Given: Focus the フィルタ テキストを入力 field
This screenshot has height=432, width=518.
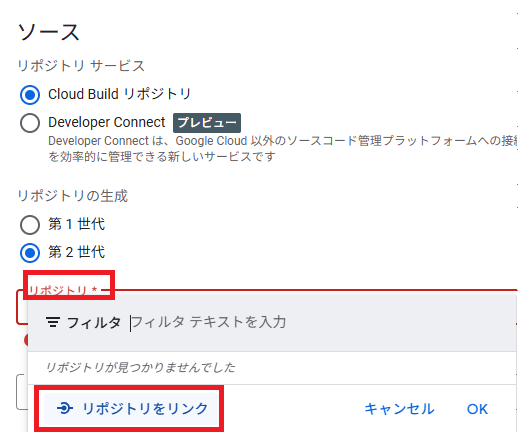Looking at the screenshot, I should tap(320, 322).
